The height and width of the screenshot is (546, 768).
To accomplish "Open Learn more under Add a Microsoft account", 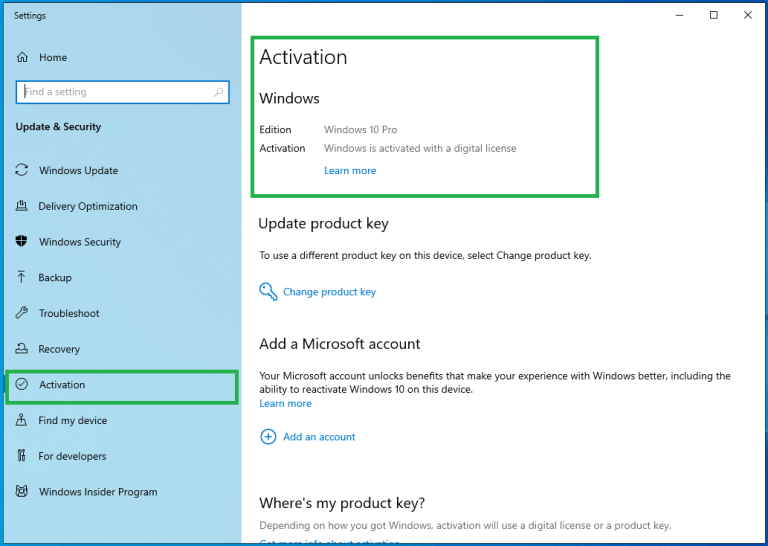I will 285,404.
